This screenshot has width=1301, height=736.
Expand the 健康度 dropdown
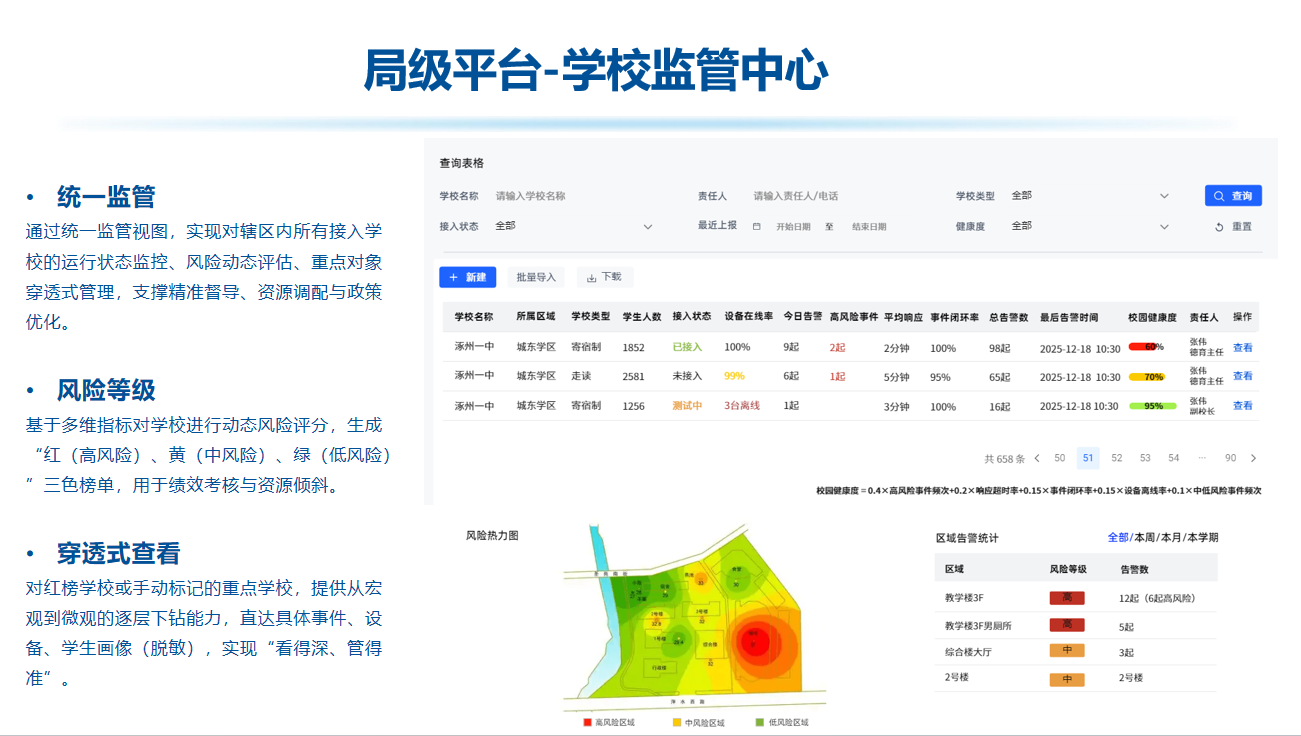pos(1164,227)
